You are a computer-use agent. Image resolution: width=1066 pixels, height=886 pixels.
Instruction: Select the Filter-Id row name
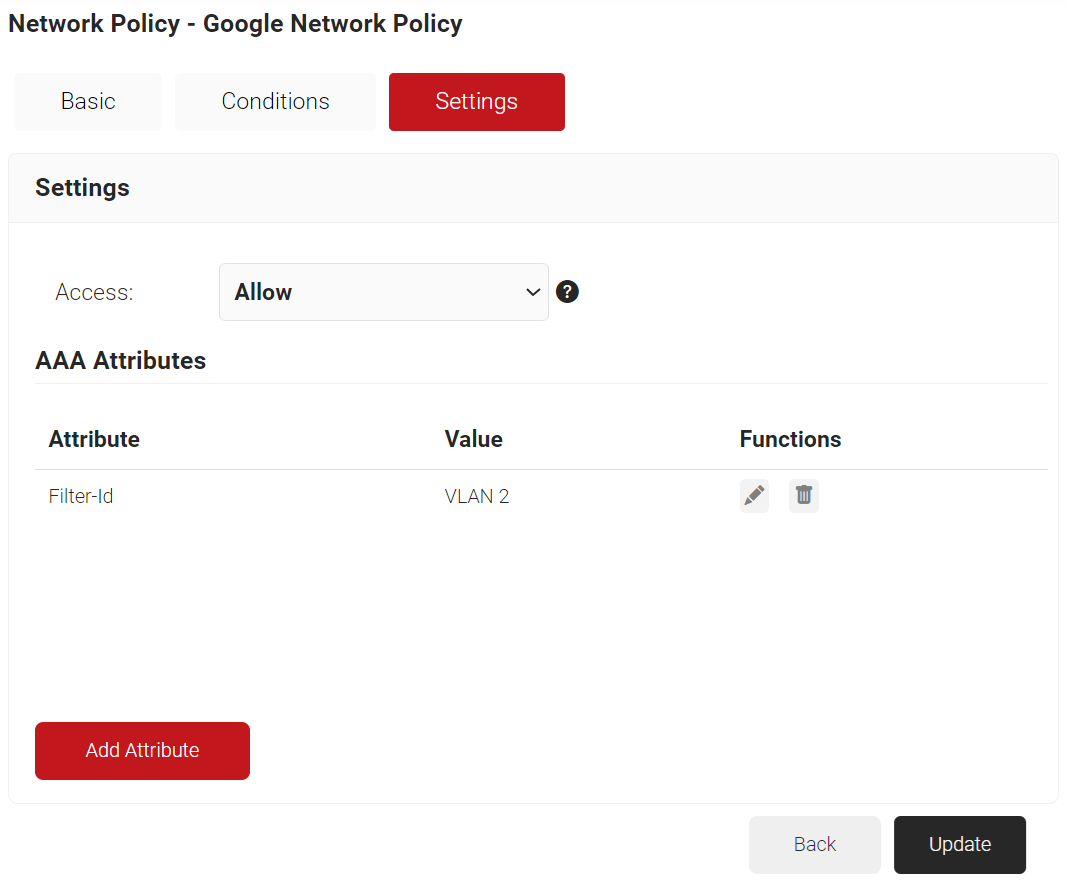pyautogui.click(x=81, y=496)
